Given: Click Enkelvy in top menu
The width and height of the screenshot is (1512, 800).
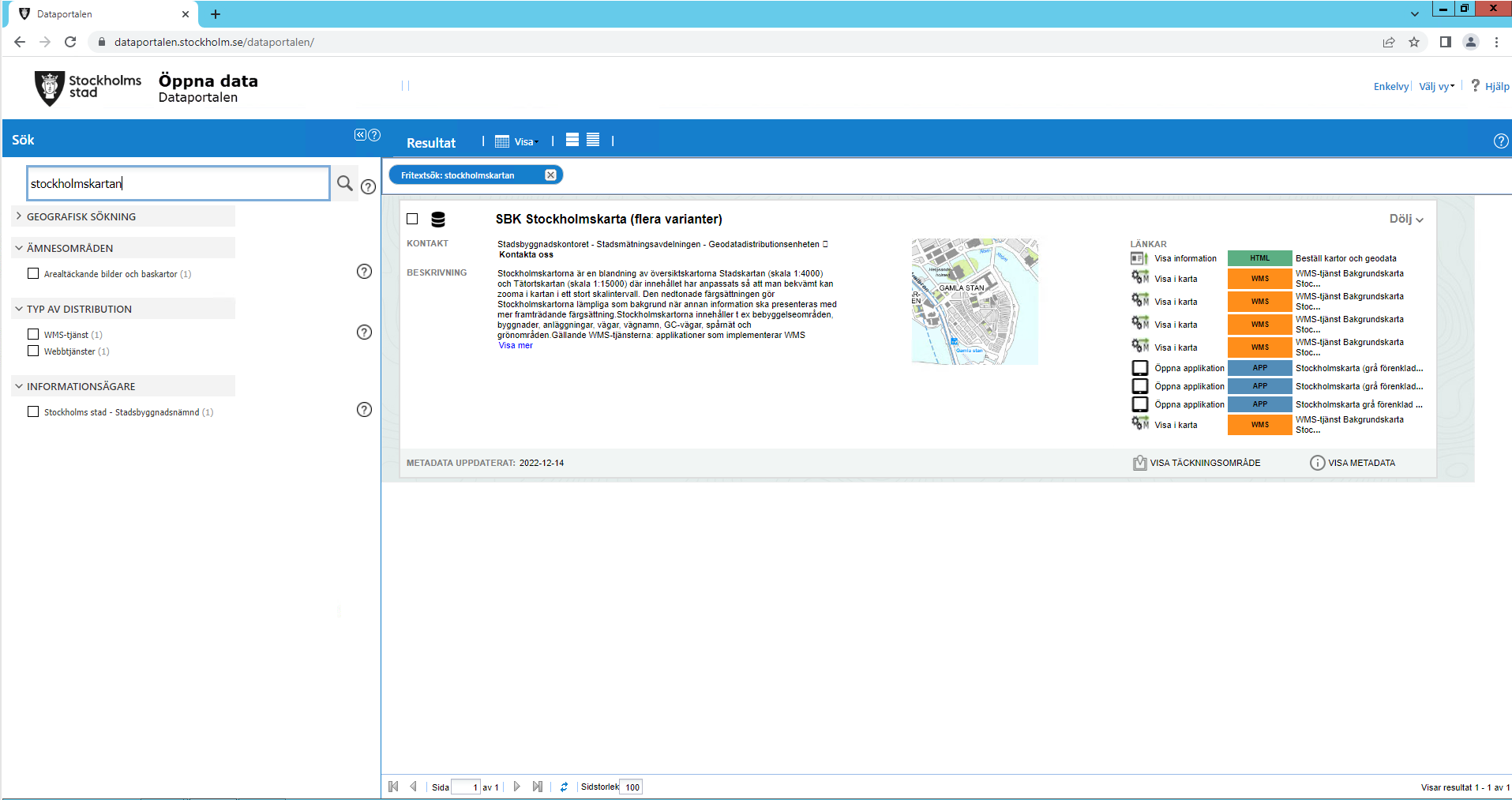Looking at the screenshot, I should click(x=1390, y=86).
